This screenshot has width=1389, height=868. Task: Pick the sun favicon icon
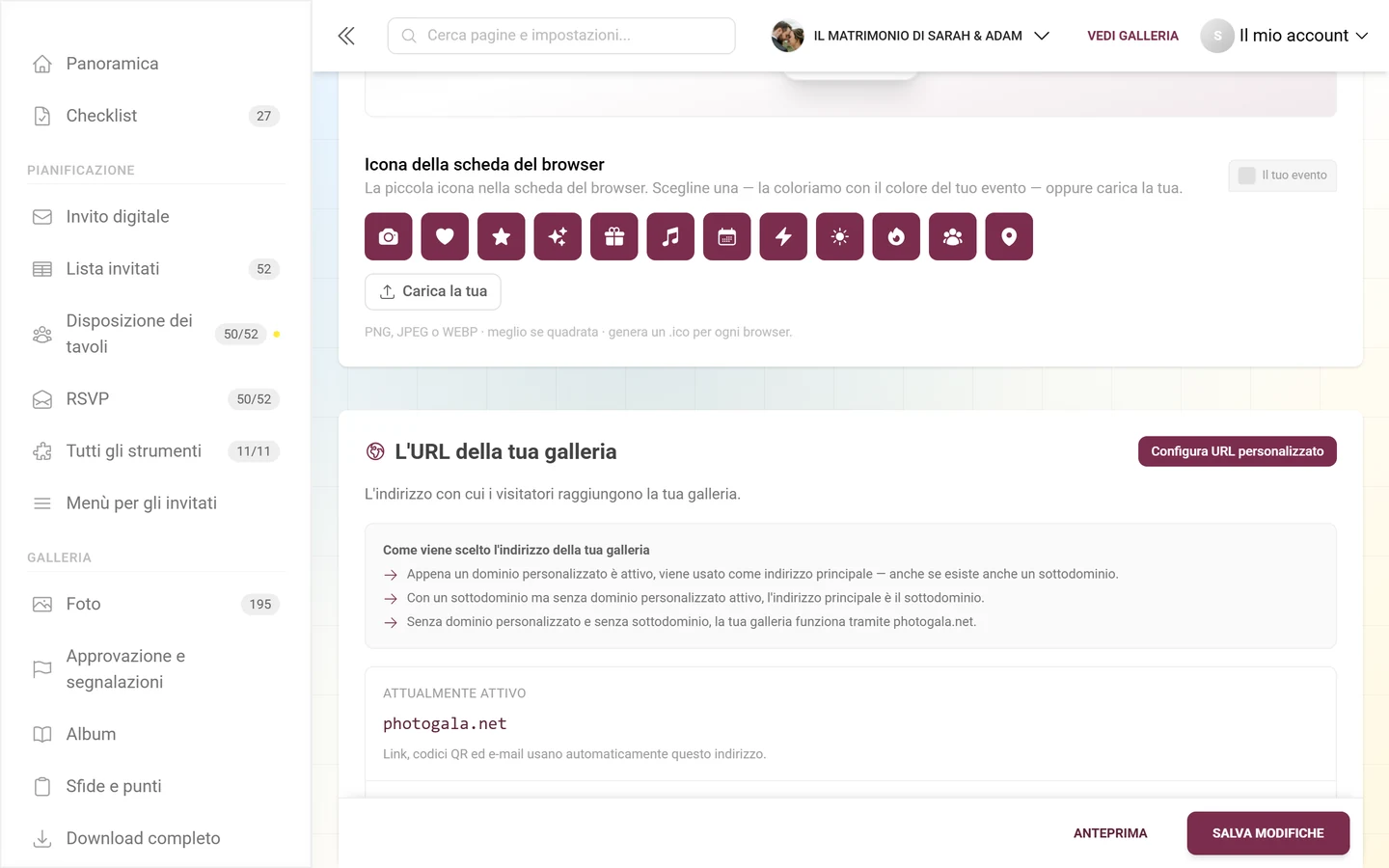click(x=840, y=236)
